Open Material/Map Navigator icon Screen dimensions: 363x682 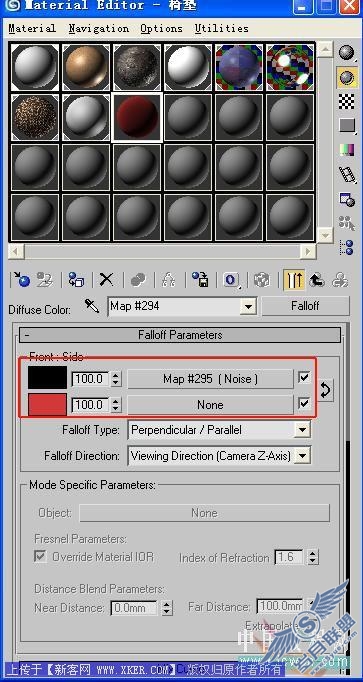(346, 247)
